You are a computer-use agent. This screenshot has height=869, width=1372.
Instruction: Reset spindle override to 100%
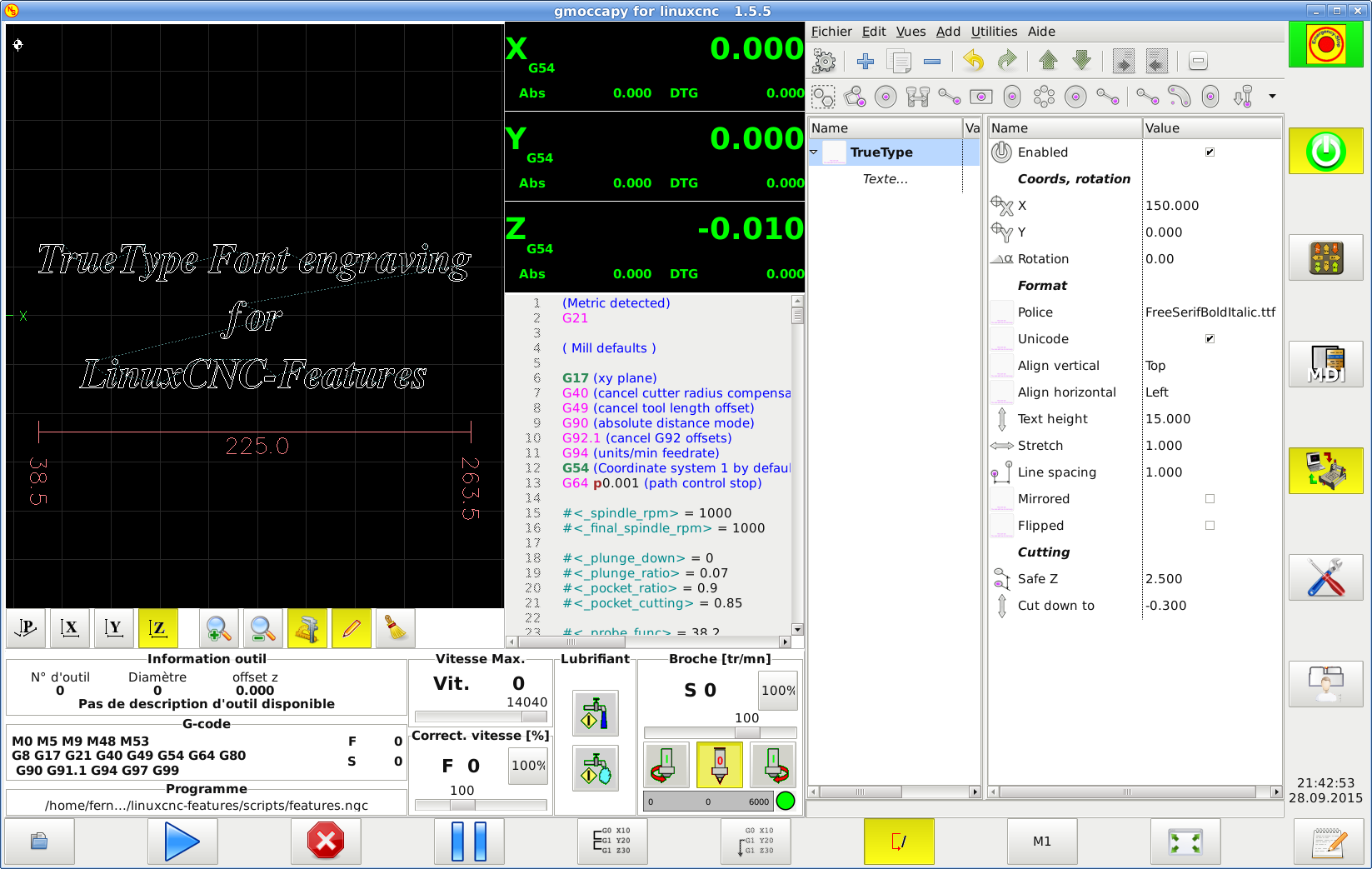coord(778,690)
